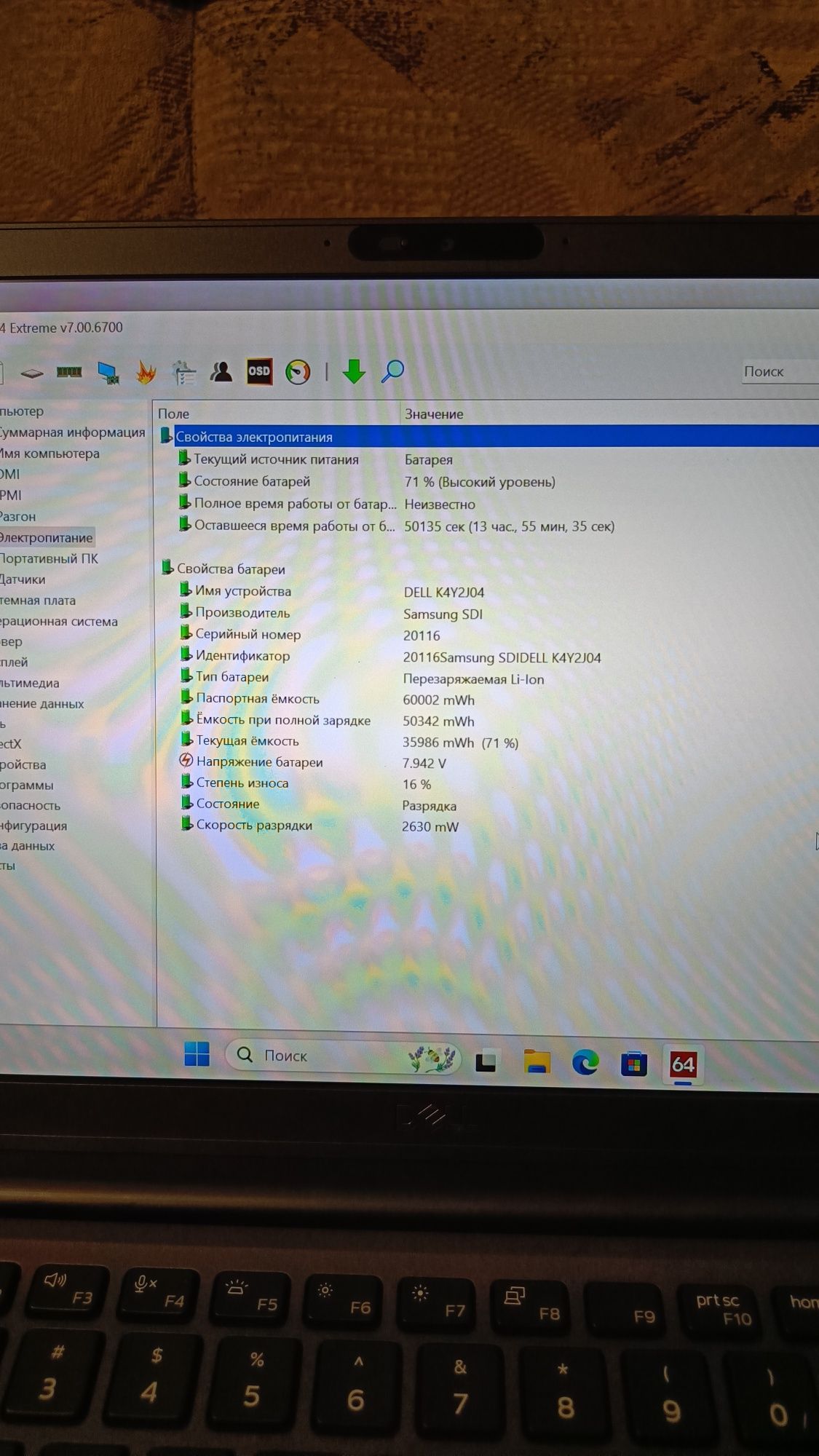
Task: Open Task View on the taskbar
Action: click(x=486, y=1061)
